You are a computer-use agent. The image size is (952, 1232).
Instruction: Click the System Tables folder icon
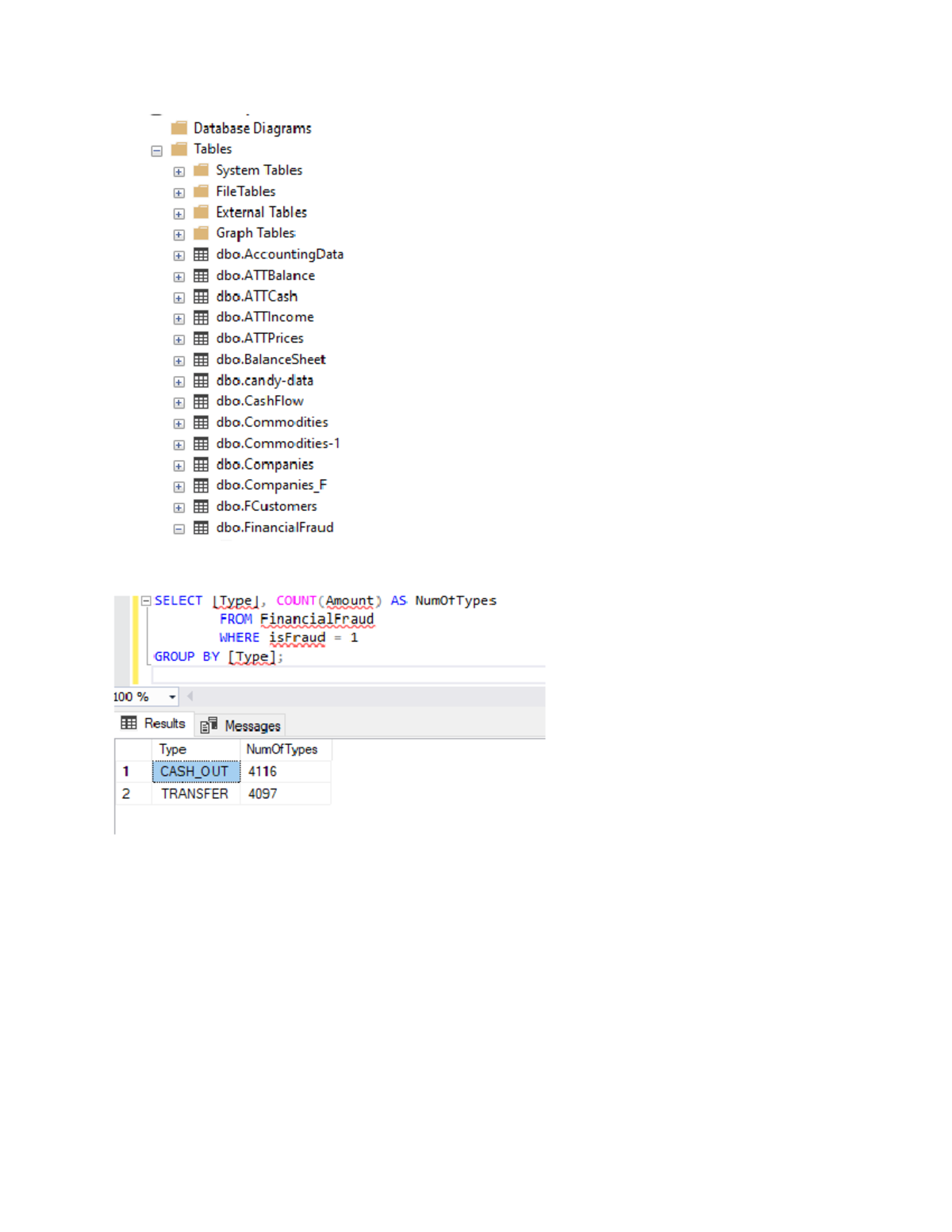click(x=202, y=171)
